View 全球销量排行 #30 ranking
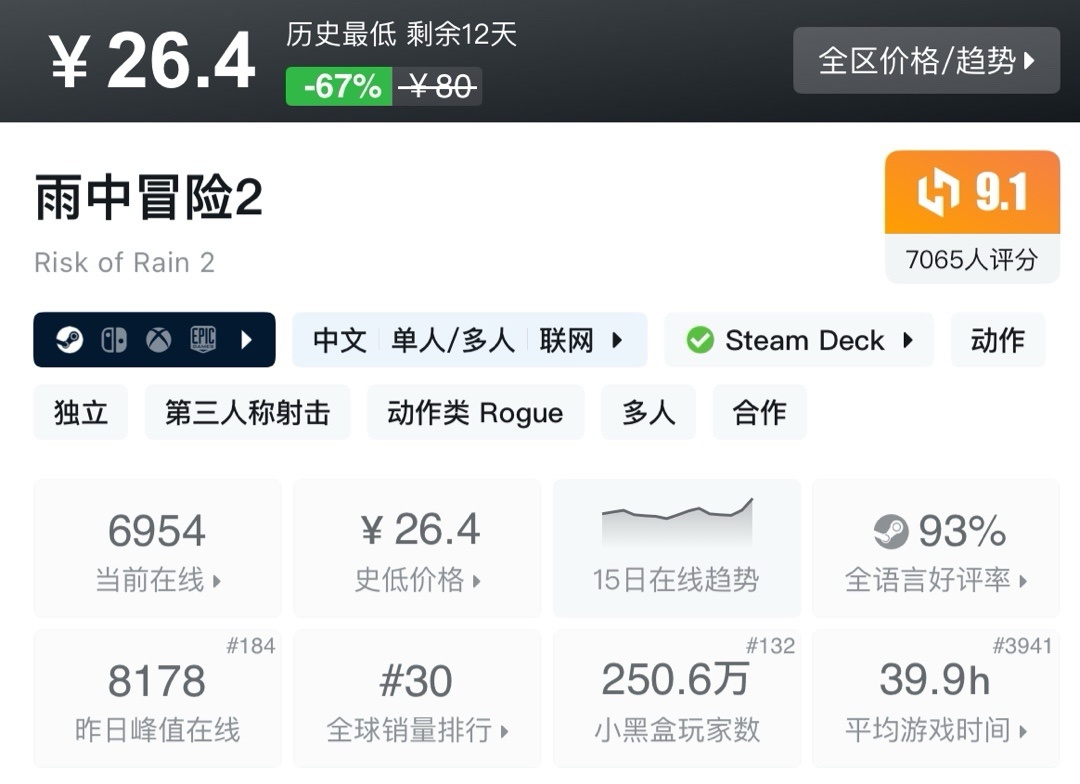The width and height of the screenshot is (1080, 784). (x=417, y=699)
